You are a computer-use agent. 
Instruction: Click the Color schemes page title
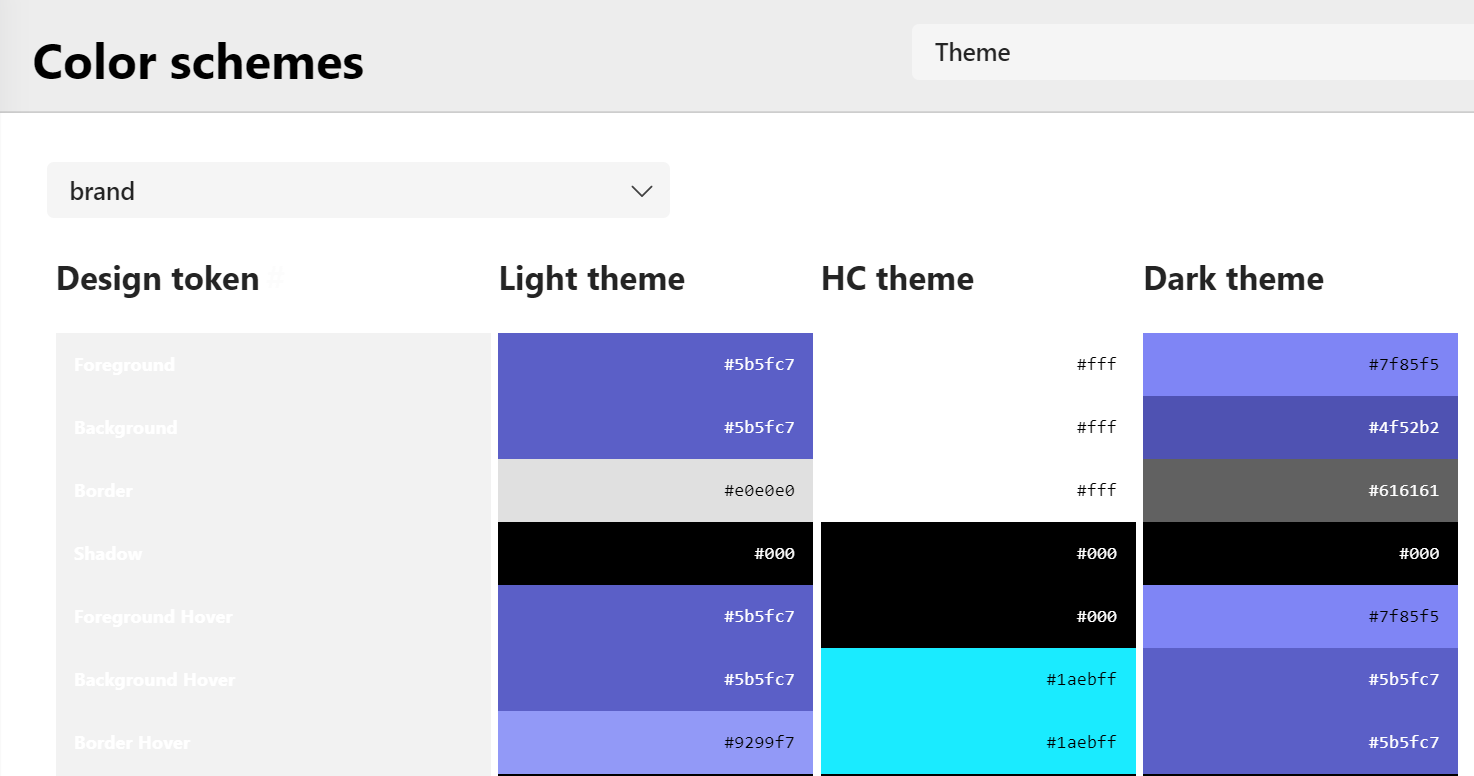coord(197,62)
